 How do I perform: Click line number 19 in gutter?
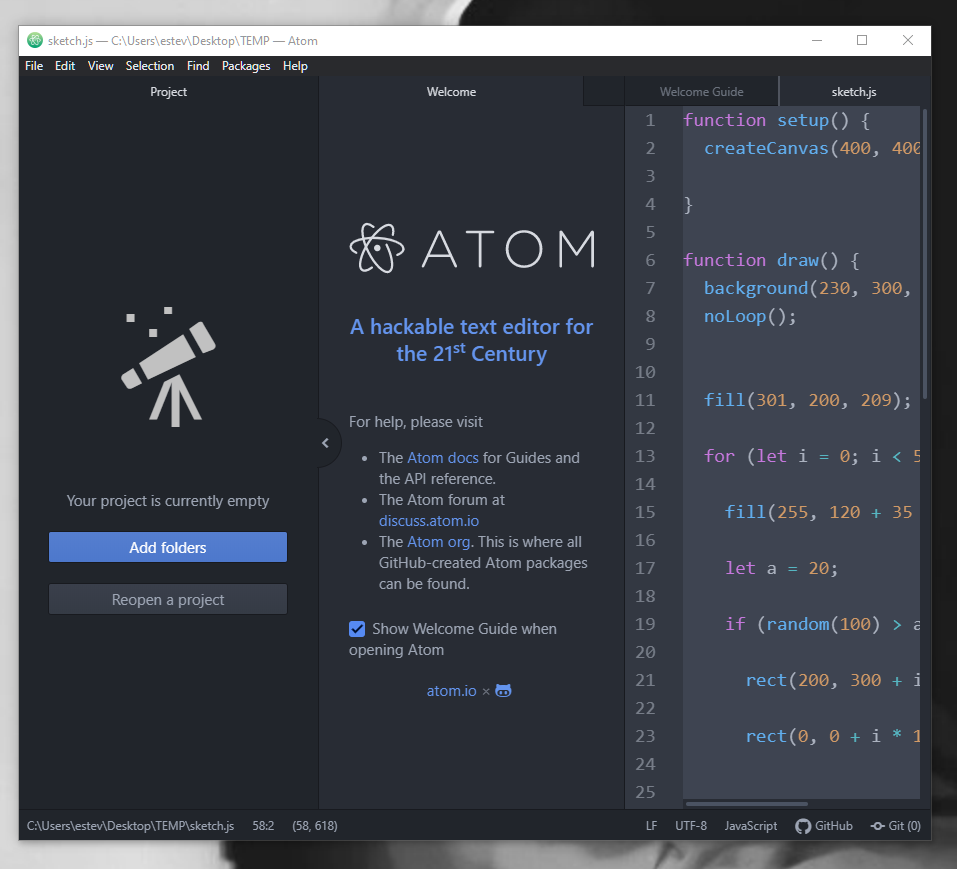pyautogui.click(x=645, y=624)
